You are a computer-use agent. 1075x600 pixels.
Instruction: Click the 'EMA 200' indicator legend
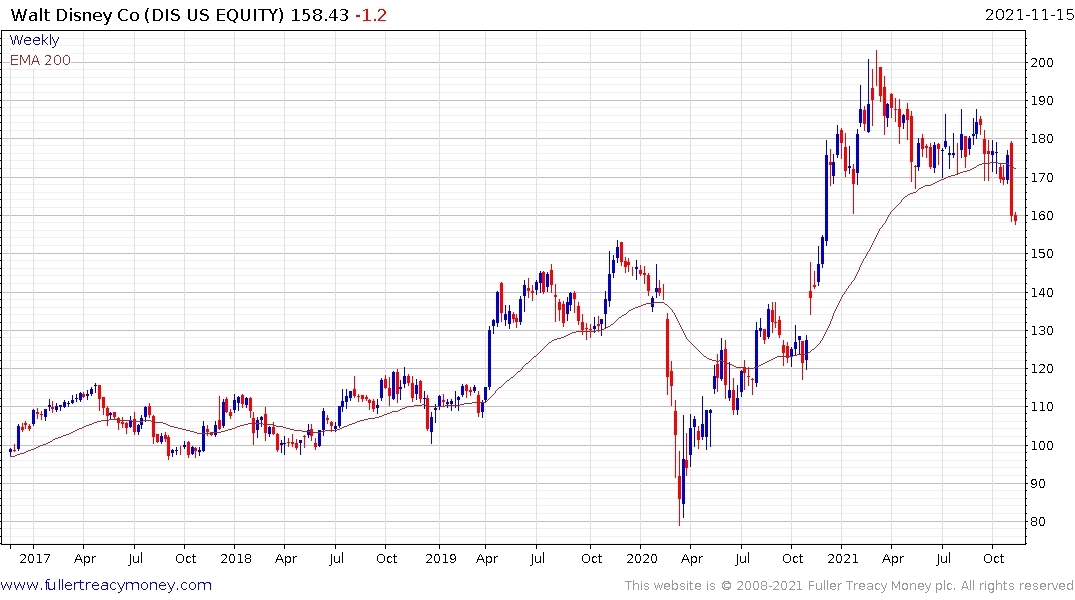tap(40, 60)
